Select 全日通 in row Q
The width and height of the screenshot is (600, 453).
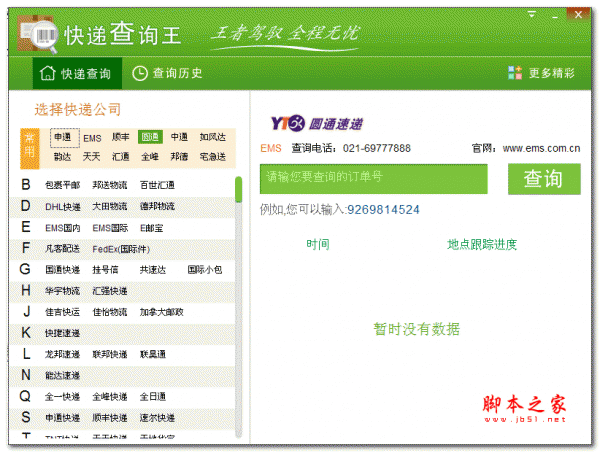pos(153,397)
